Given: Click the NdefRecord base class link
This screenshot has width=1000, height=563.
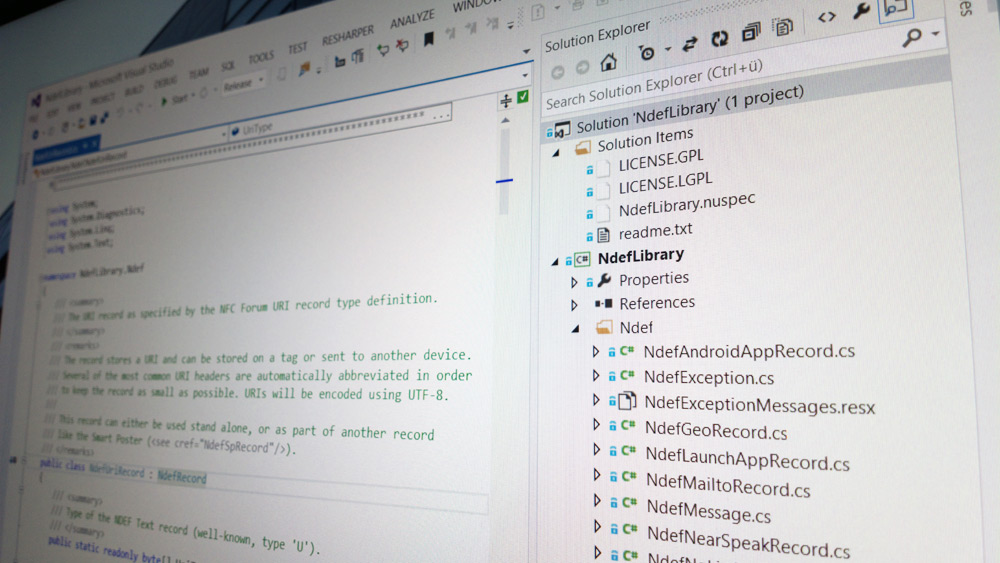Looking at the screenshot, I should [x=182, y=476].
